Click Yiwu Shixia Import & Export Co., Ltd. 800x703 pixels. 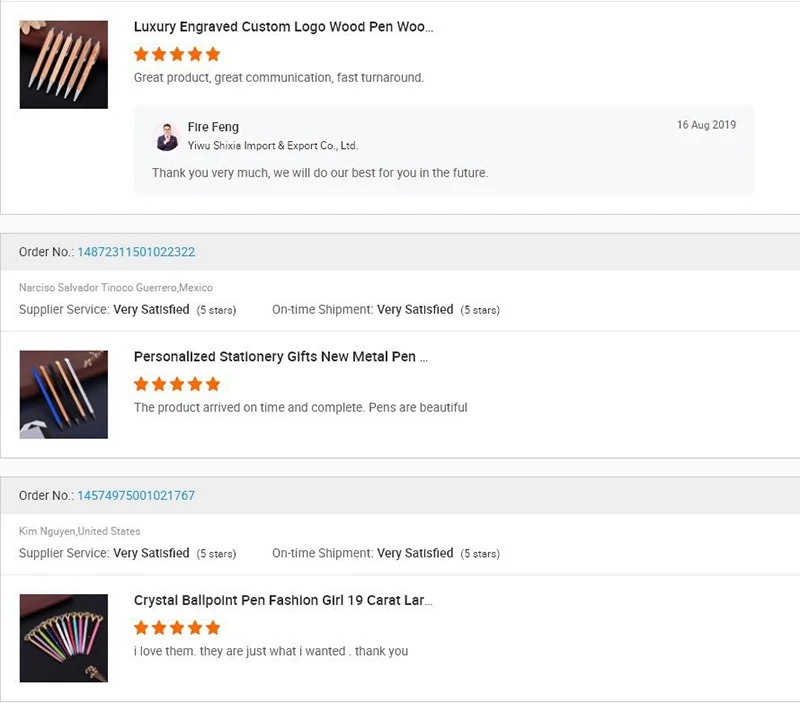pos(272,146)
